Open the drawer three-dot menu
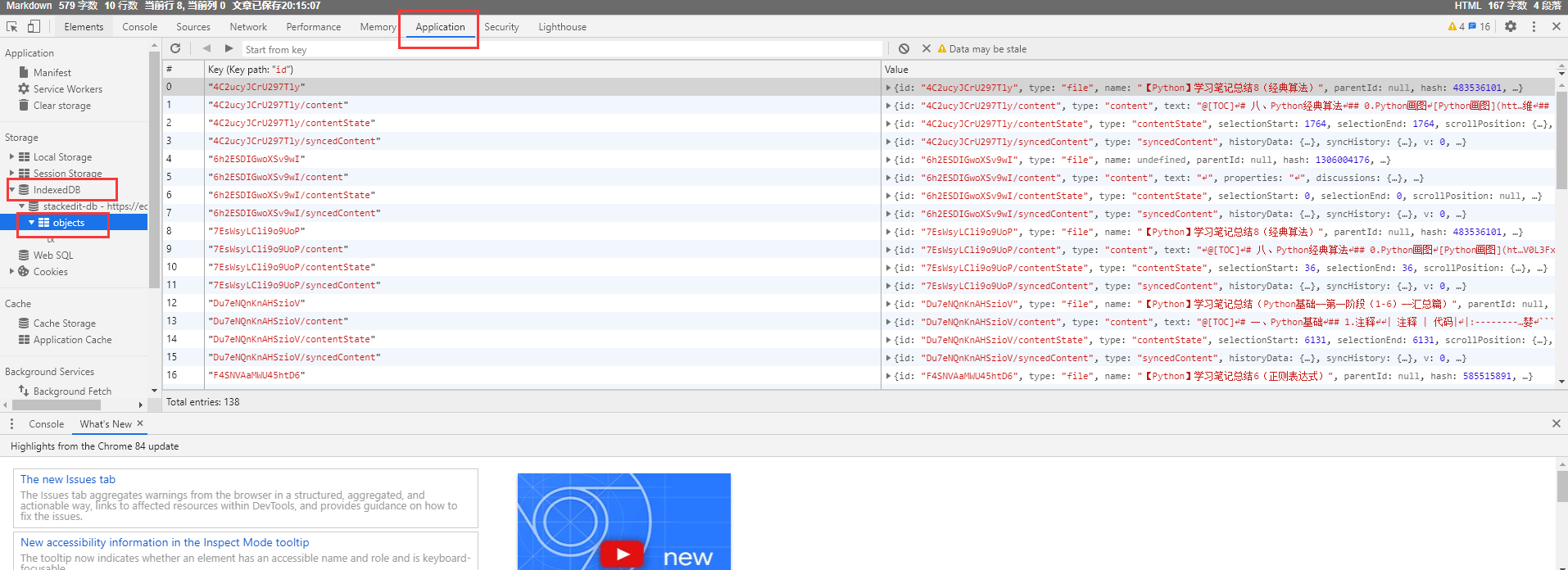The height and width of the screenshot is (570, 1568). point(11,423)
